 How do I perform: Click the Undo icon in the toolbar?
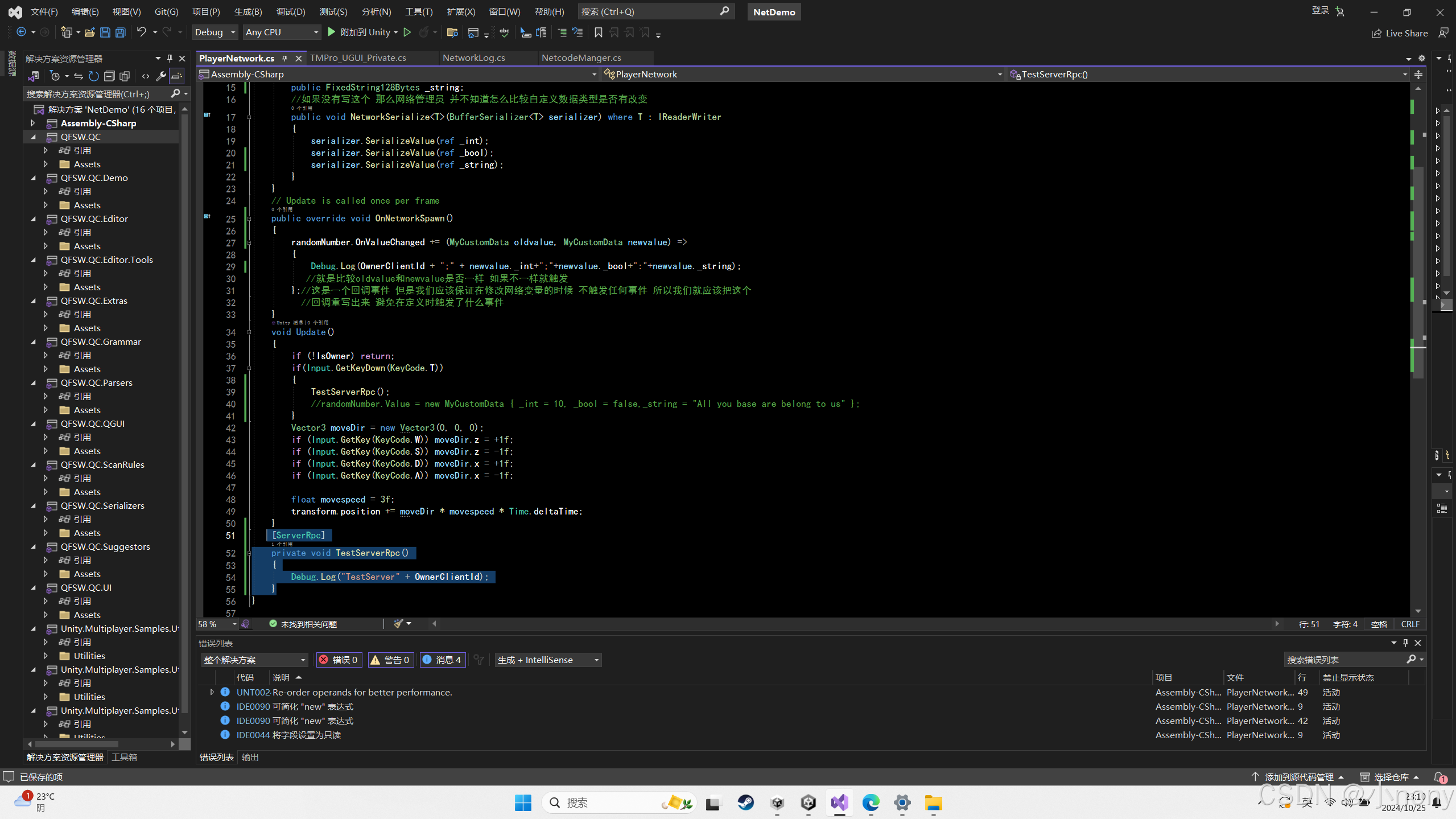(142, 32)
